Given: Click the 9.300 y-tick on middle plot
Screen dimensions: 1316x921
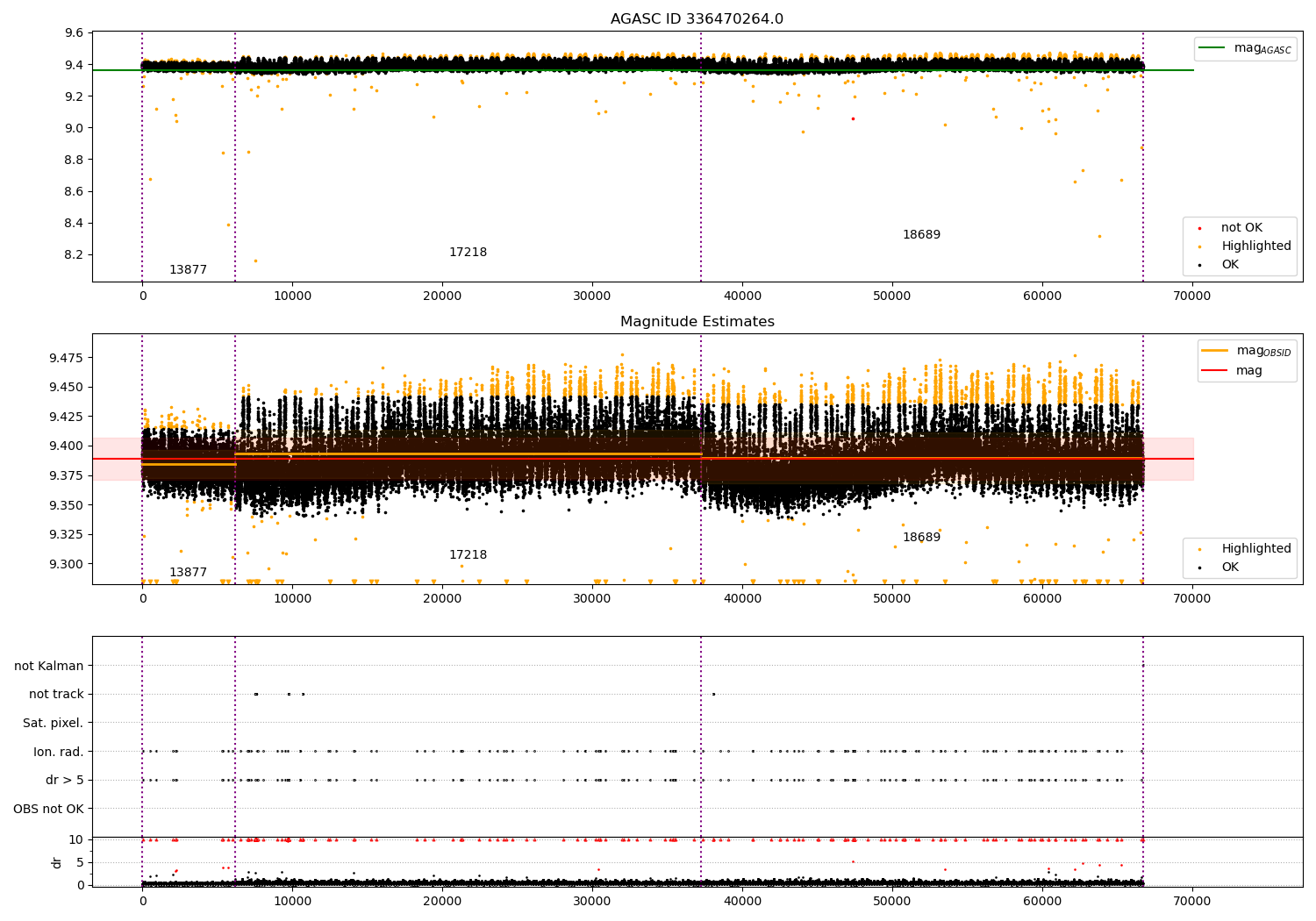Looking at the screenshot, I should (66, 565).
